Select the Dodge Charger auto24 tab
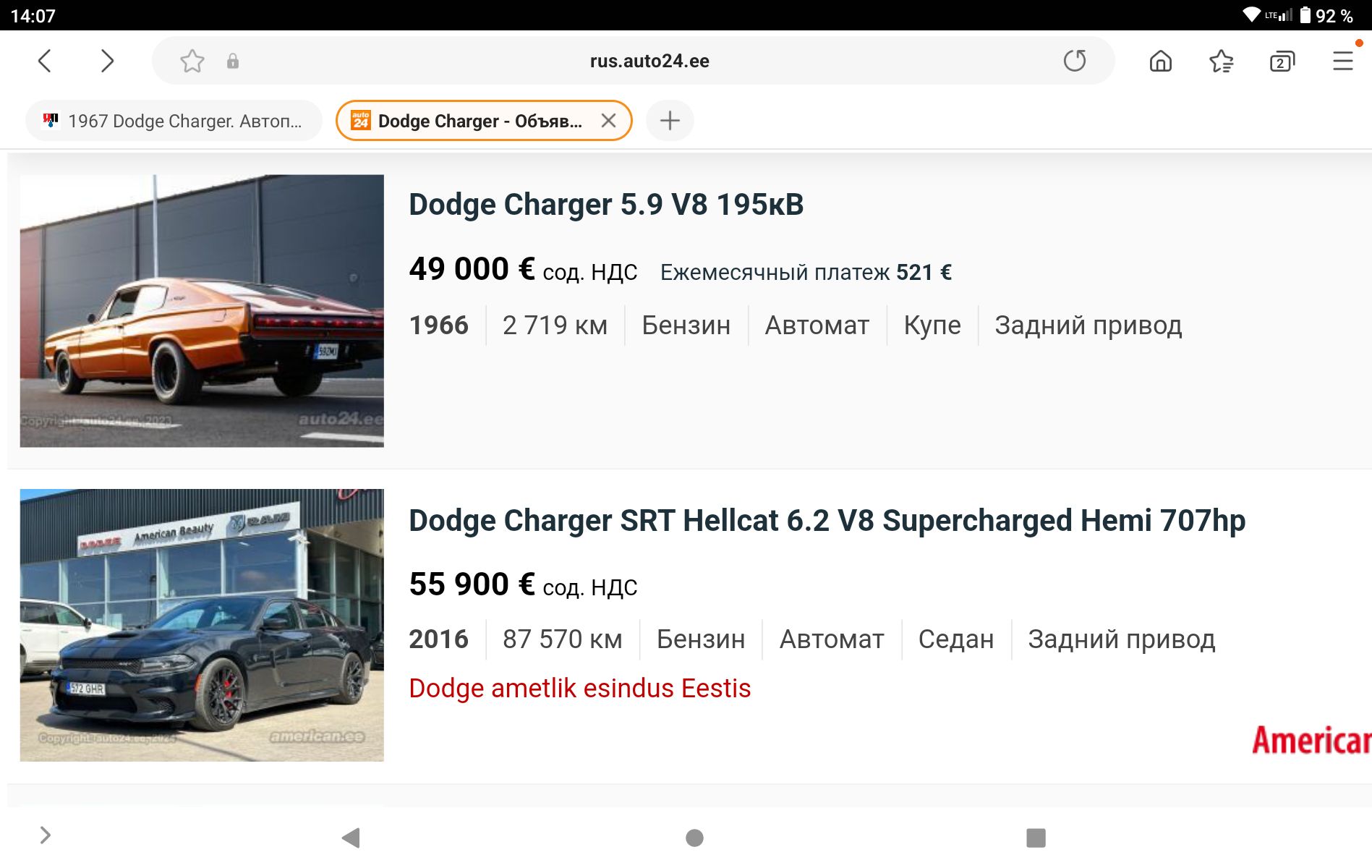This screenshot has width=1372, height=868. click(x=470, y=121)
